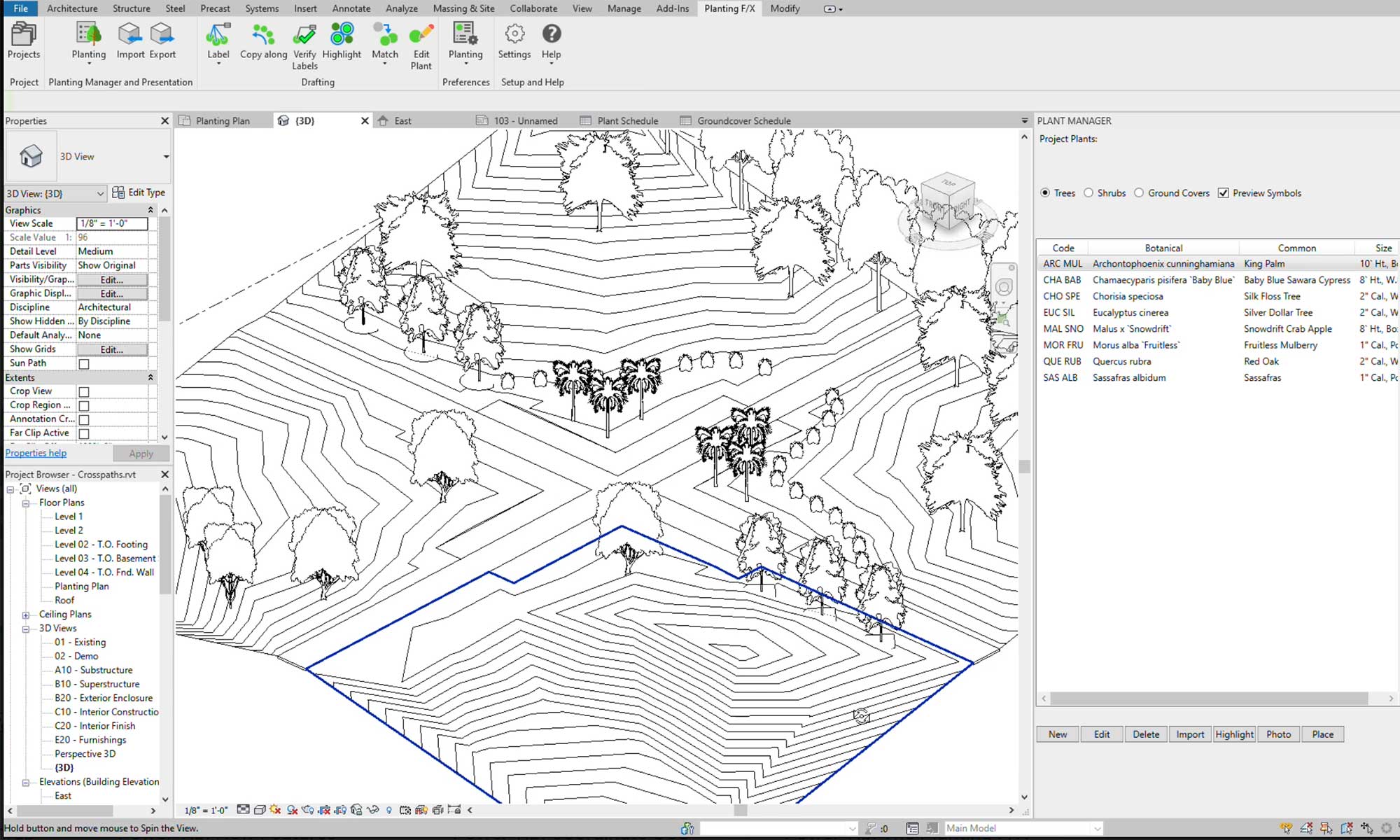Switch to the Plant Schedule tab

click(627, 121)
